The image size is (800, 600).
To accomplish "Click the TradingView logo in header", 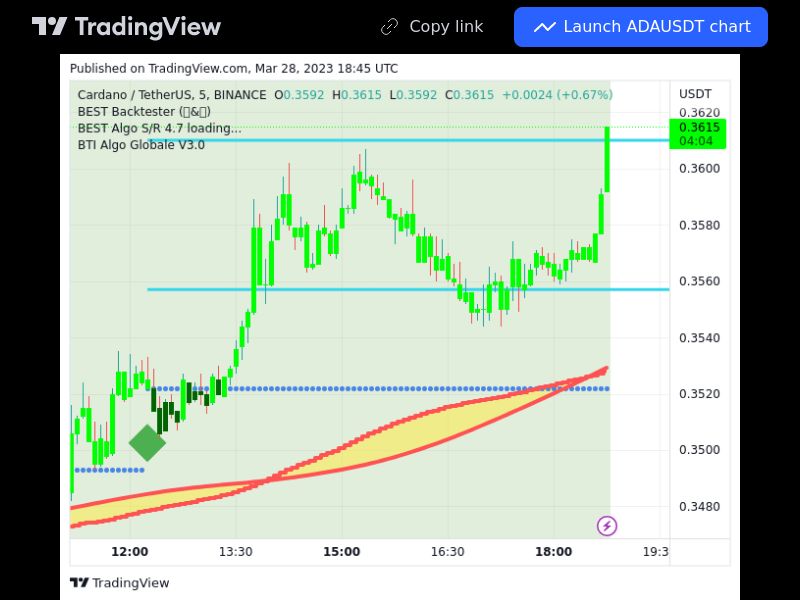I will pyautogui.click(x=127, y=27).
